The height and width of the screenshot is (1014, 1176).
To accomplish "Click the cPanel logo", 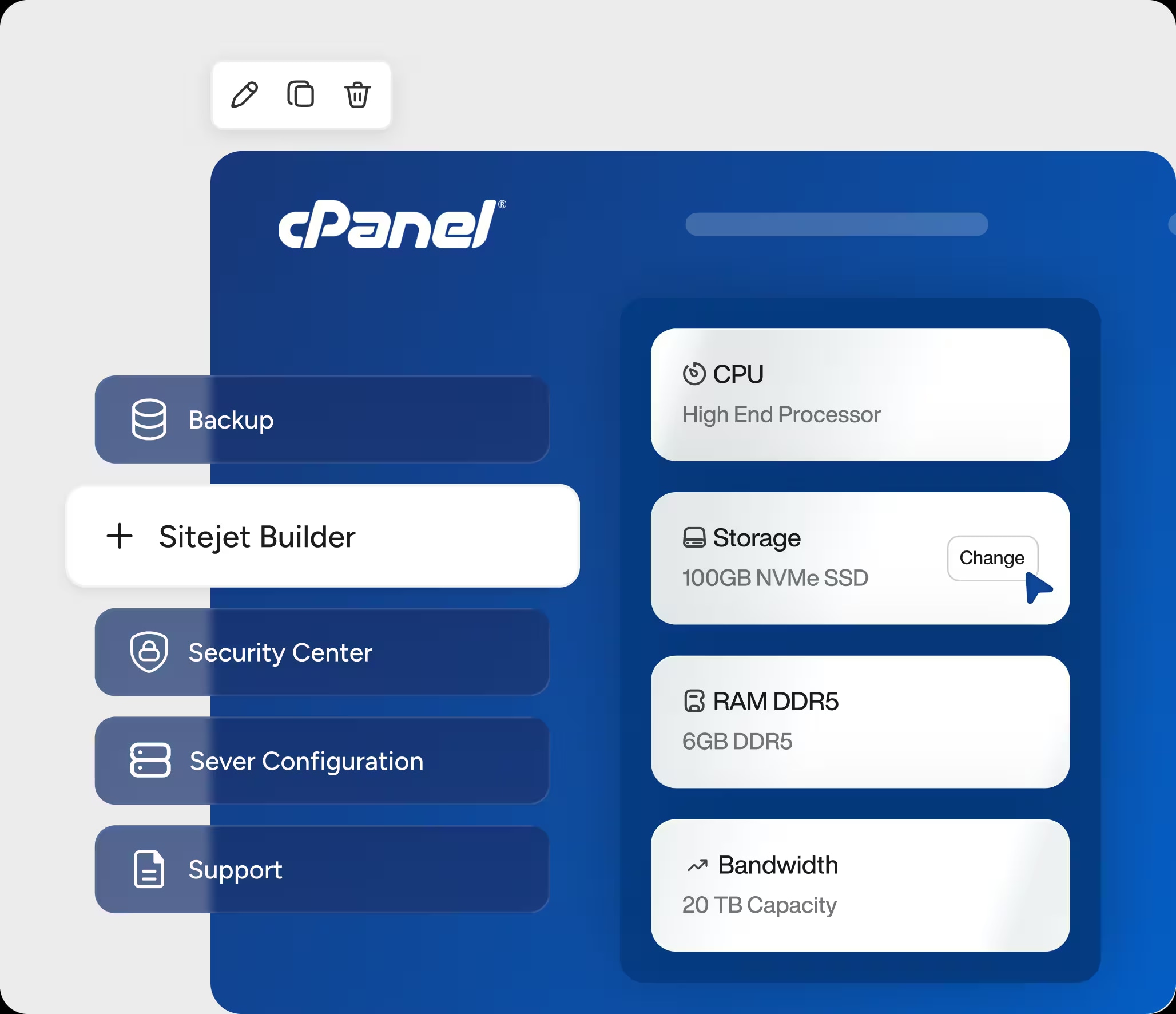I will pos(392,224).
